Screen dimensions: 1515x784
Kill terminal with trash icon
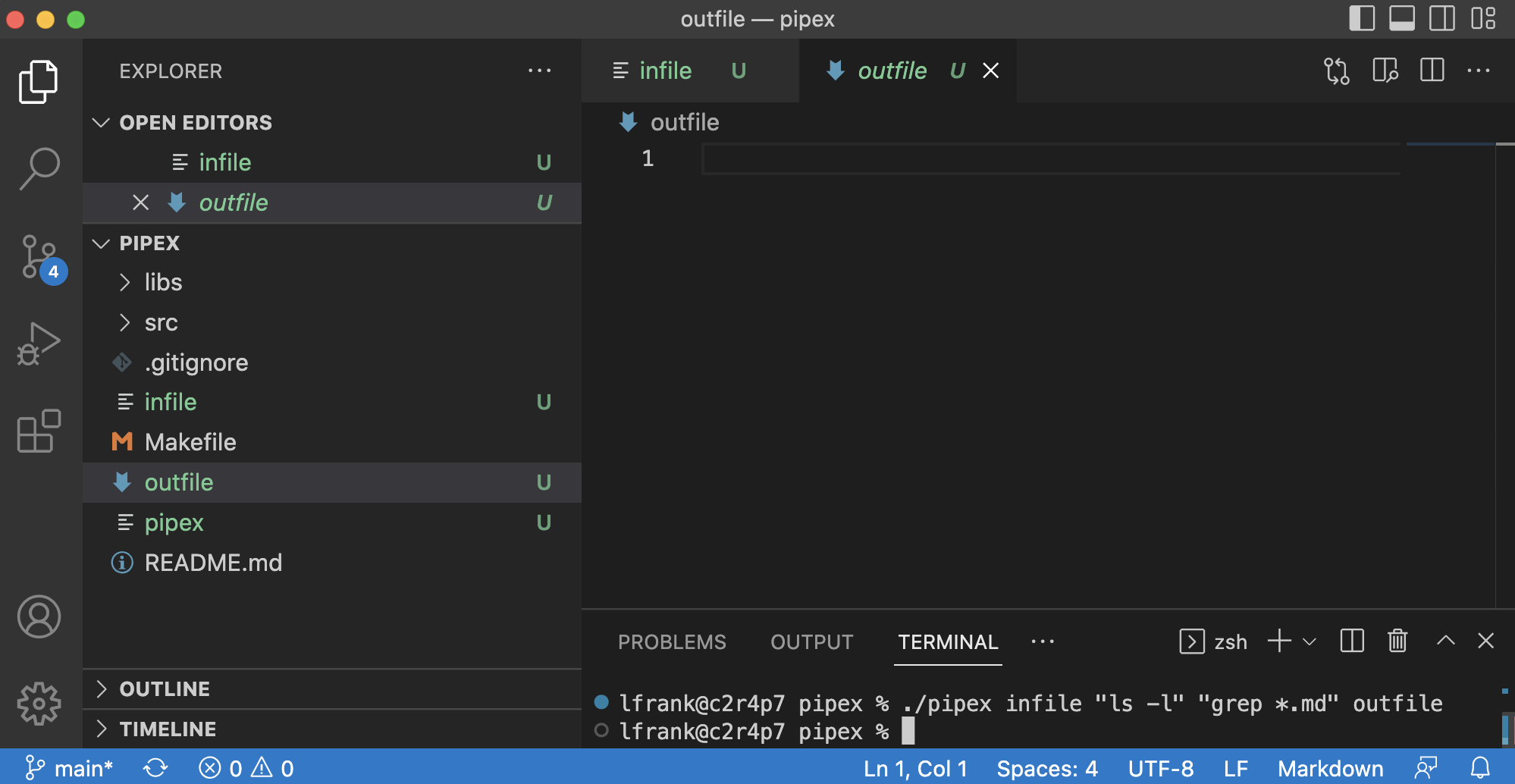[x=1397, y=641]
